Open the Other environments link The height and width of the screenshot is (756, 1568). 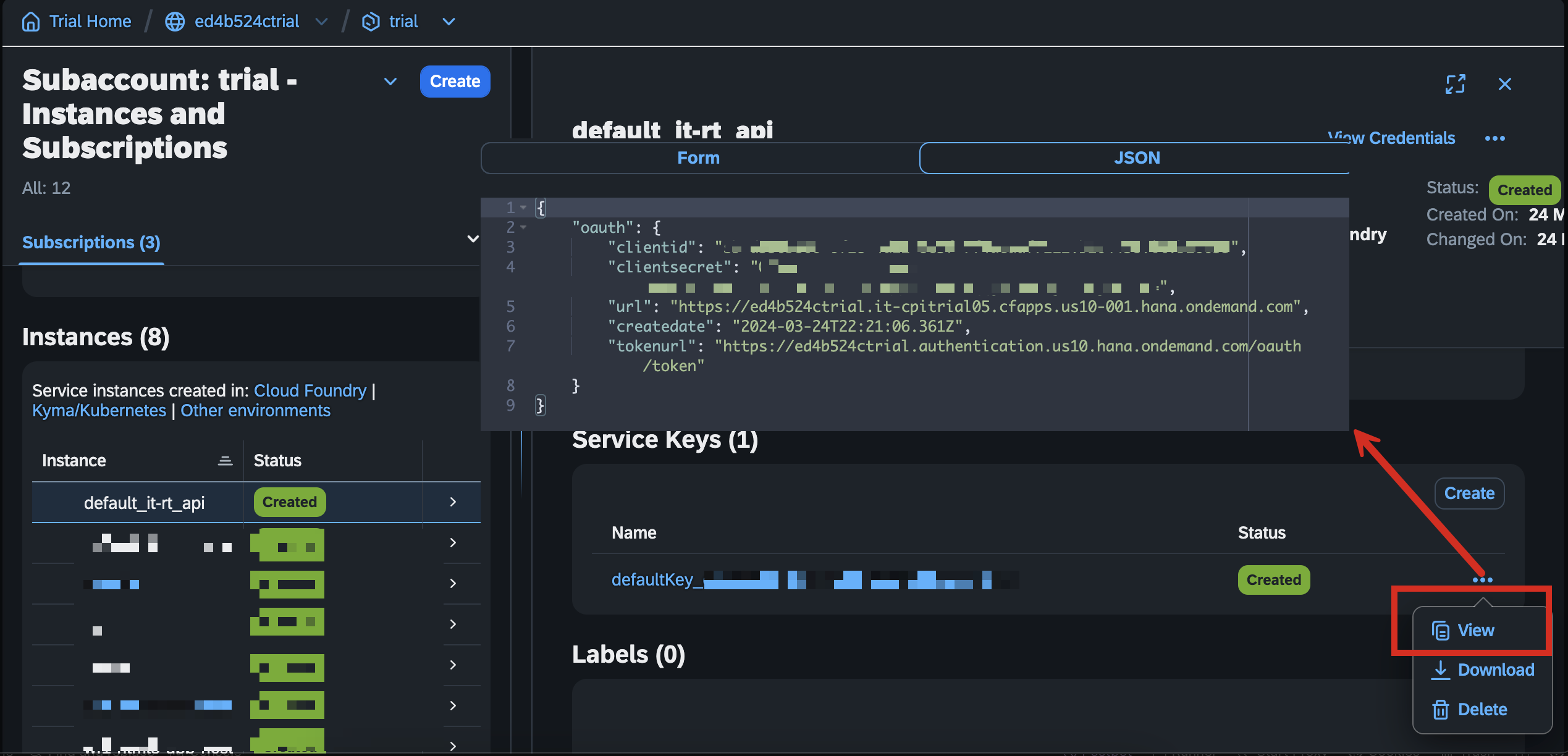[255, 410]
